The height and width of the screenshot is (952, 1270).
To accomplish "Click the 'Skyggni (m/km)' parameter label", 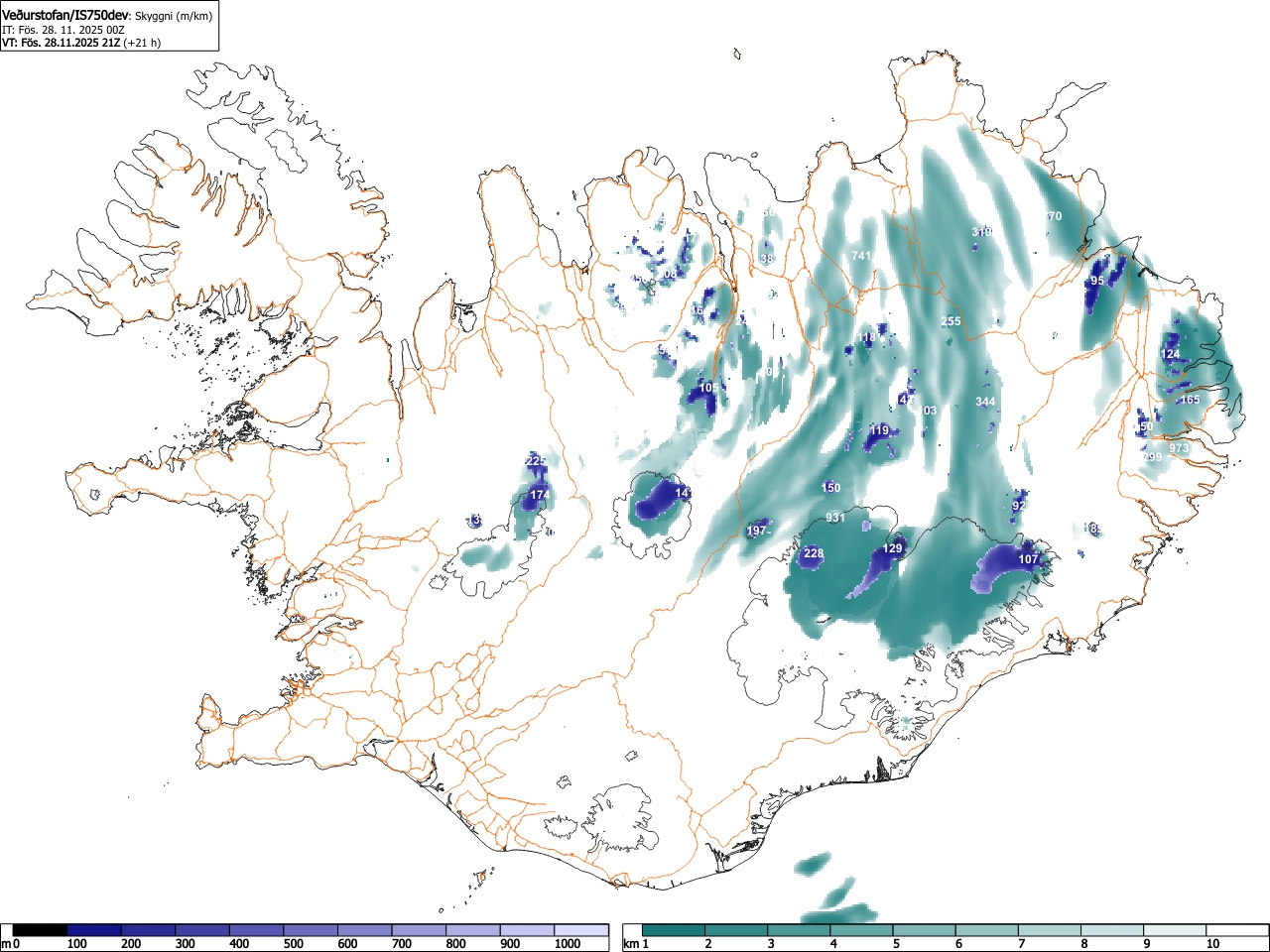I will tap(172, 16).
